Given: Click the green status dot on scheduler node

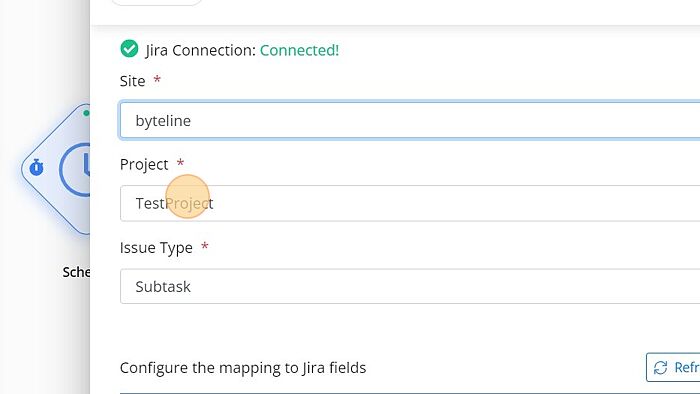Looking at the screenshot, I should (86, 113).
